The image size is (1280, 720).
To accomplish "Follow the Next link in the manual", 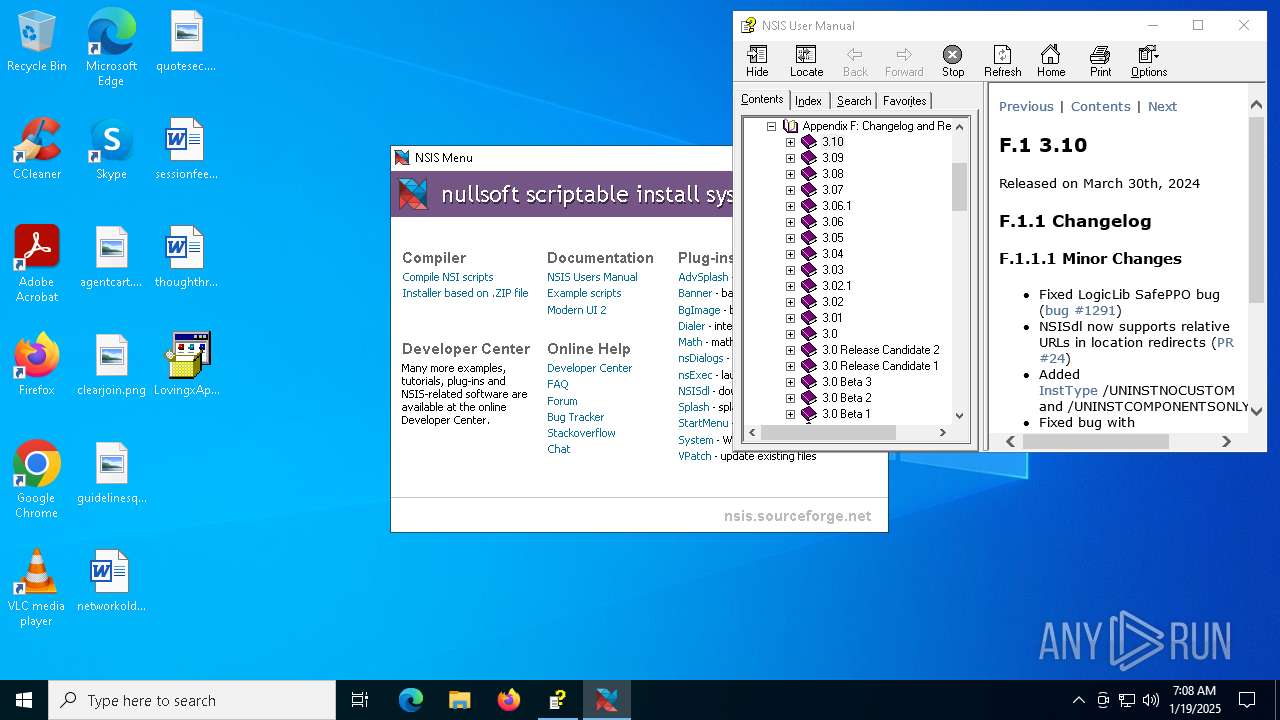I will (1162, 107).
